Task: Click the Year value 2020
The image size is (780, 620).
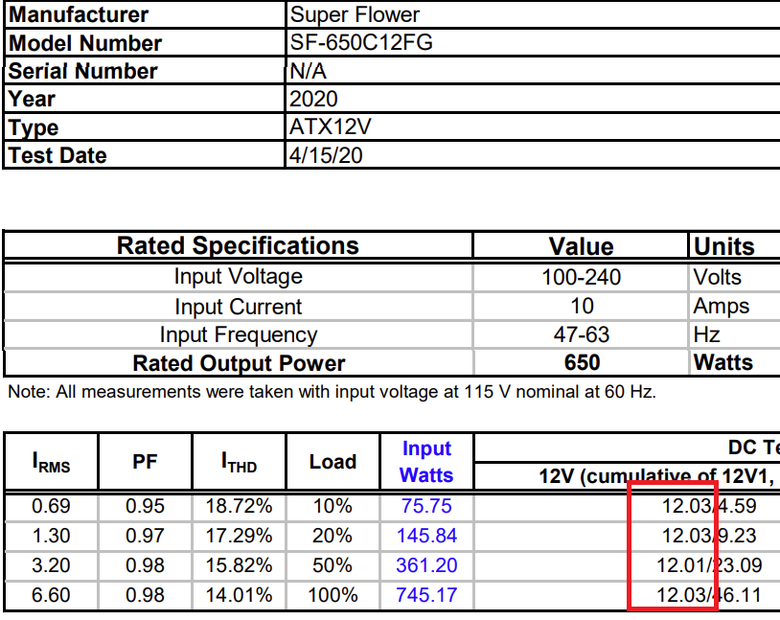Action: pyautogui.click(x=313, y=99)
